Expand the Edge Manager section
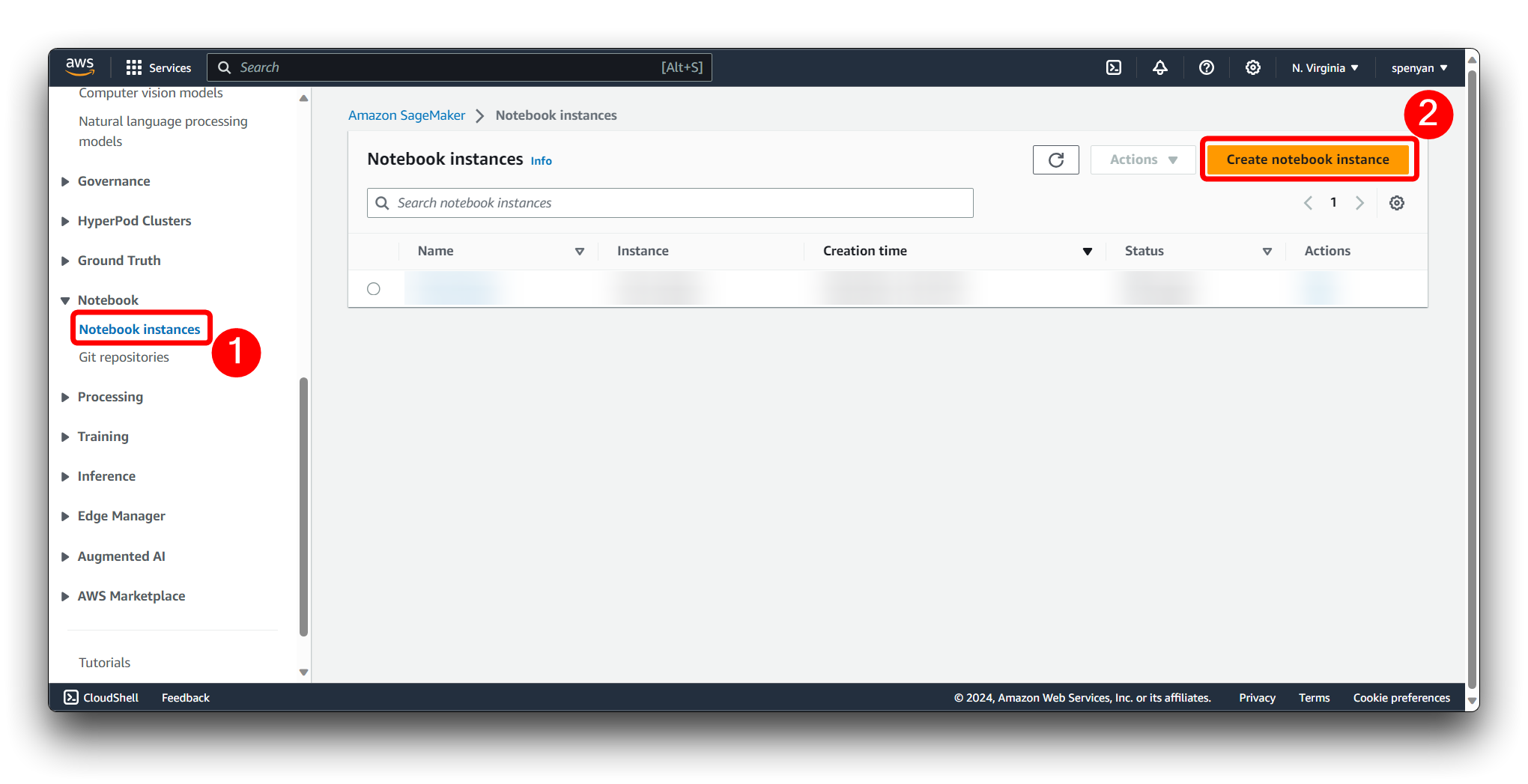 (65, 516)
